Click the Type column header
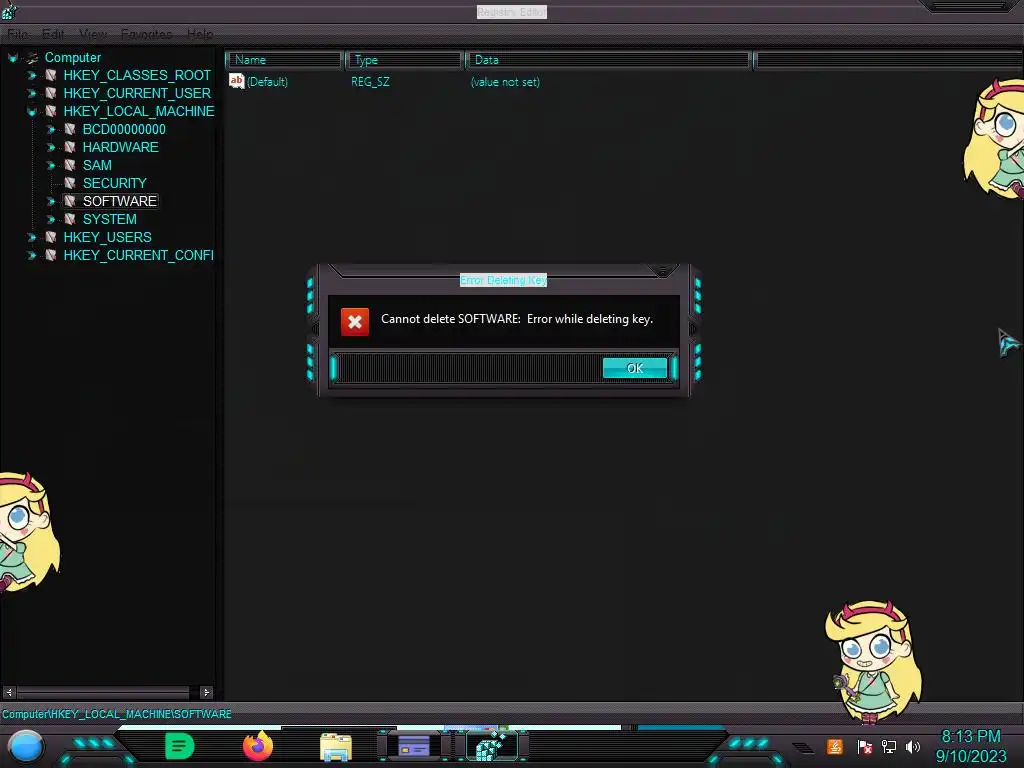The image size is (1024, 768). tap(404, 60)
